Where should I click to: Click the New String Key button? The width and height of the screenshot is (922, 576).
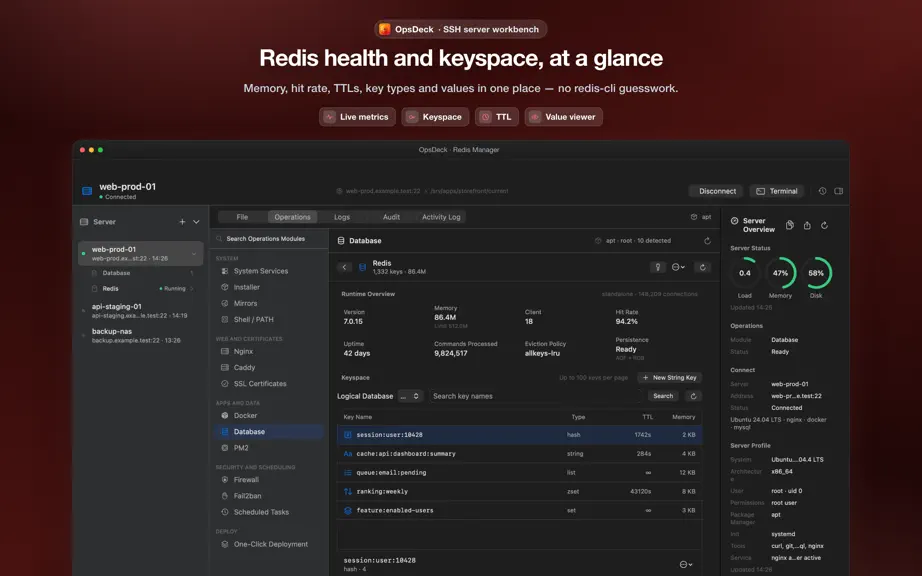(x=669, y=378)
